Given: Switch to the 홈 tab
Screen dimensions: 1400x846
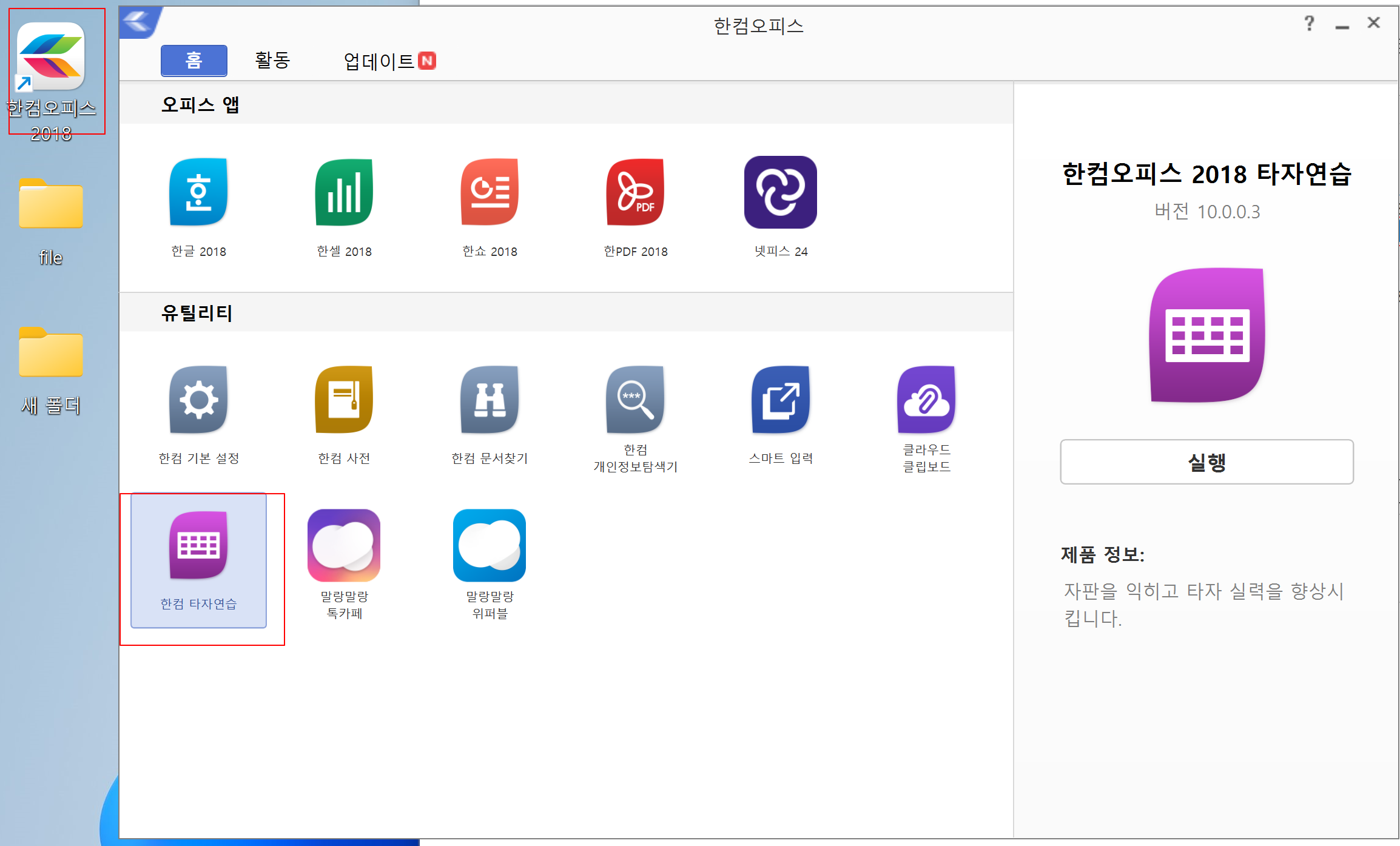Looking at the screenshot, I should 194,60.
